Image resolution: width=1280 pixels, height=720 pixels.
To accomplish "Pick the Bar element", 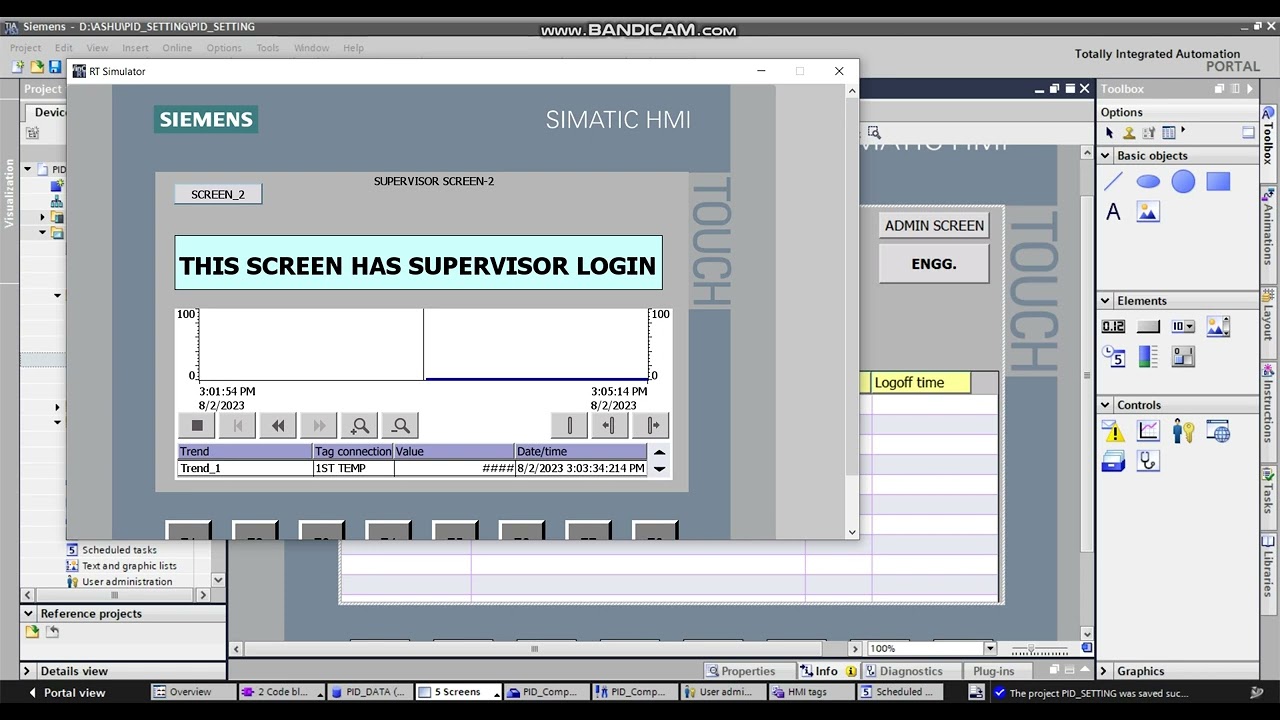I will (x=1148, y=356).
